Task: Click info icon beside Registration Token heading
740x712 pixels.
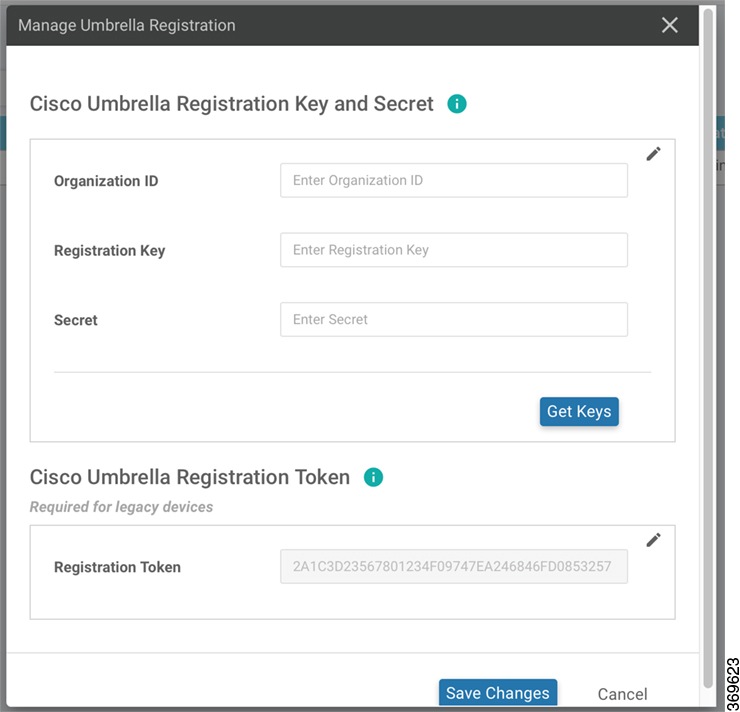Action: click(x=373, y=477)
